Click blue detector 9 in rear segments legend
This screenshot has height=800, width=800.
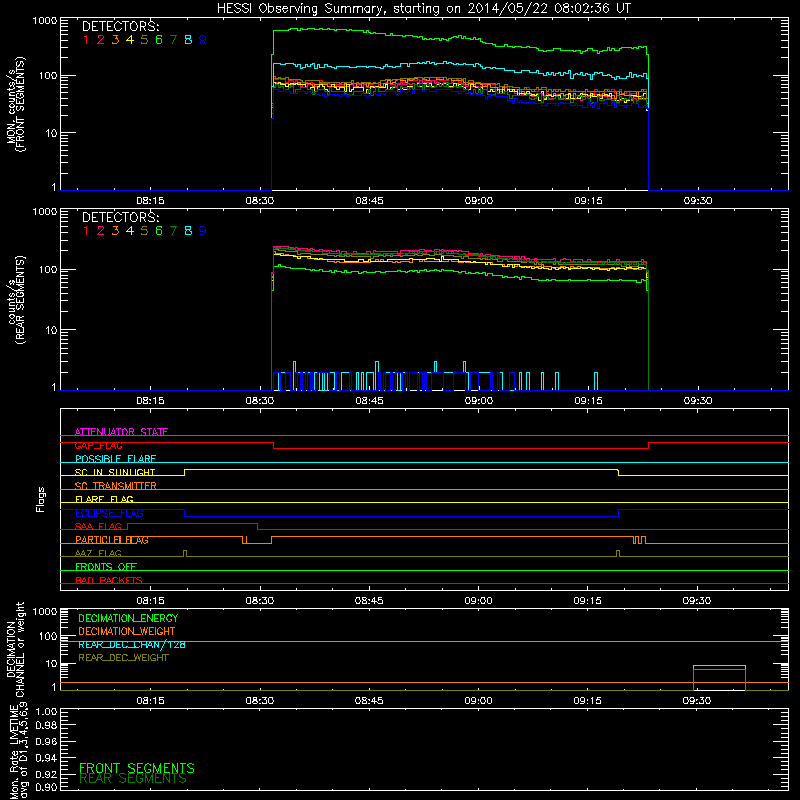(x=203, y=231)
